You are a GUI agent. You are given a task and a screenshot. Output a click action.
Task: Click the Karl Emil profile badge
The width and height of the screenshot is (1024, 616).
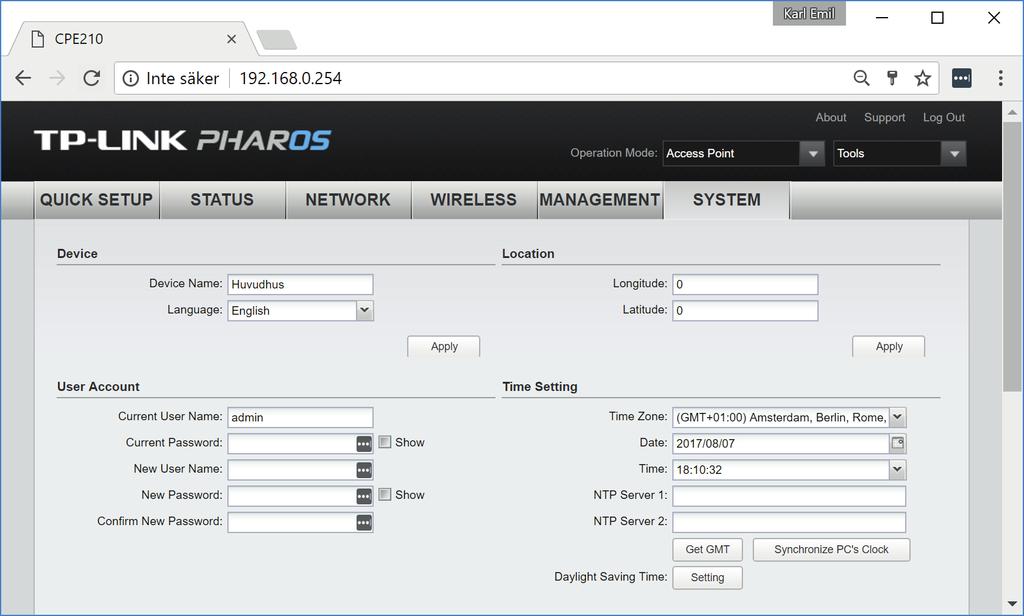click(x=808, y=13)
